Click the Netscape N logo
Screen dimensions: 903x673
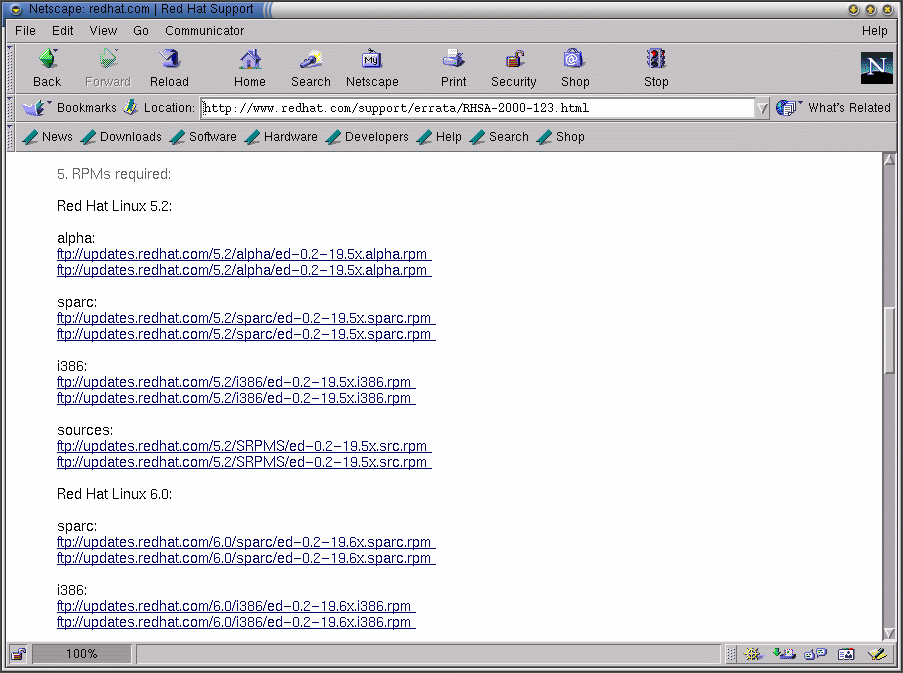point(877,68)
